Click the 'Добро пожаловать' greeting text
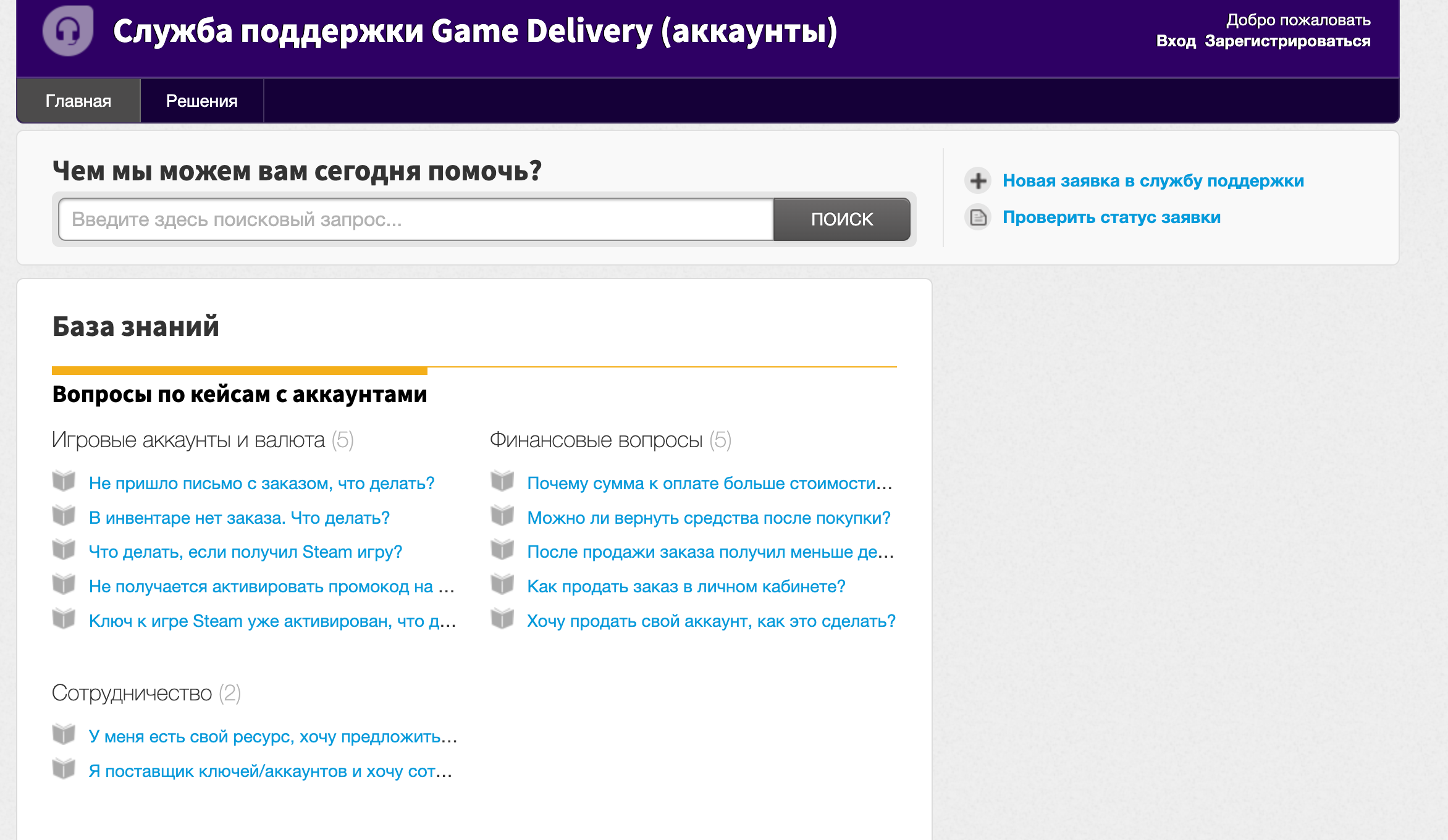This screenshot has width=1448, height=840. tap(1299, 20)
